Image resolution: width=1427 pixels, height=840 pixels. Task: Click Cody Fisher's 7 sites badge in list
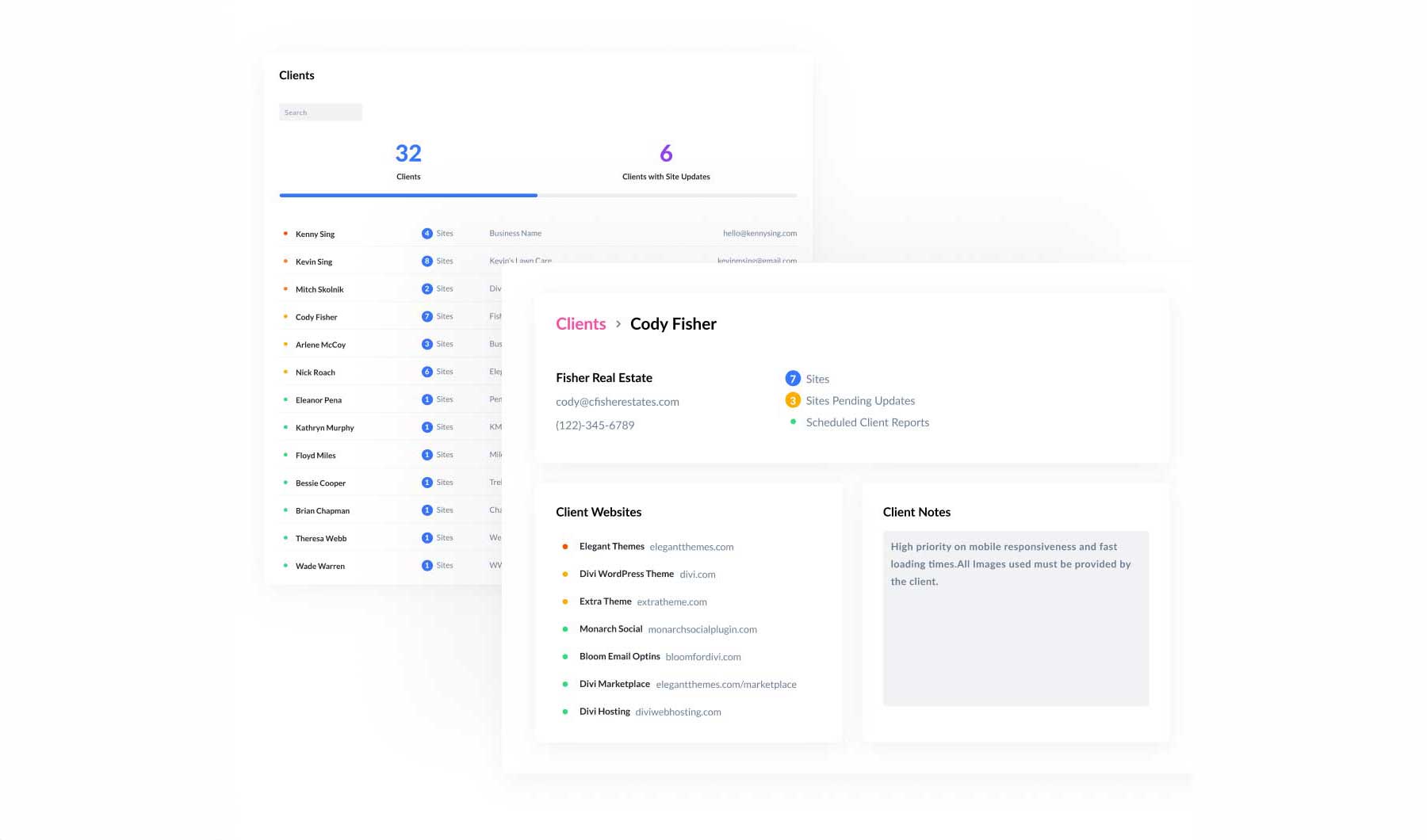pos(427,317)
